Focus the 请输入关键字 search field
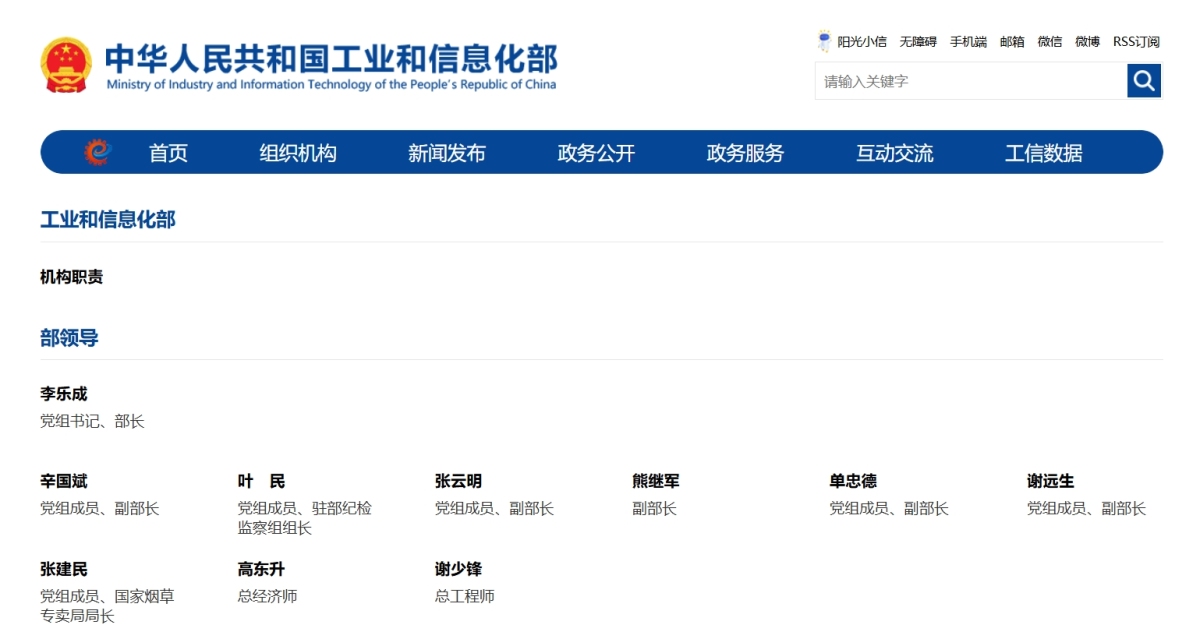Screen dimensions: 1200x639 [x=971, y=81]
